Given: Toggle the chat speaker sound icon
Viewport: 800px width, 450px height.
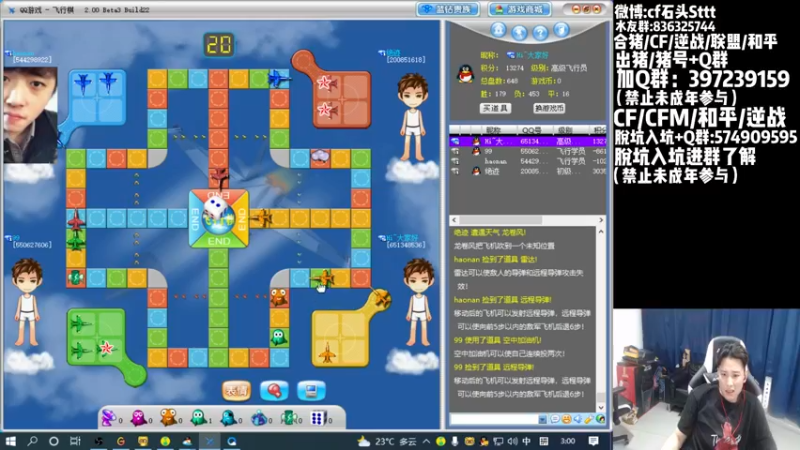Looking at the screenshot, I should pos(578,419).
